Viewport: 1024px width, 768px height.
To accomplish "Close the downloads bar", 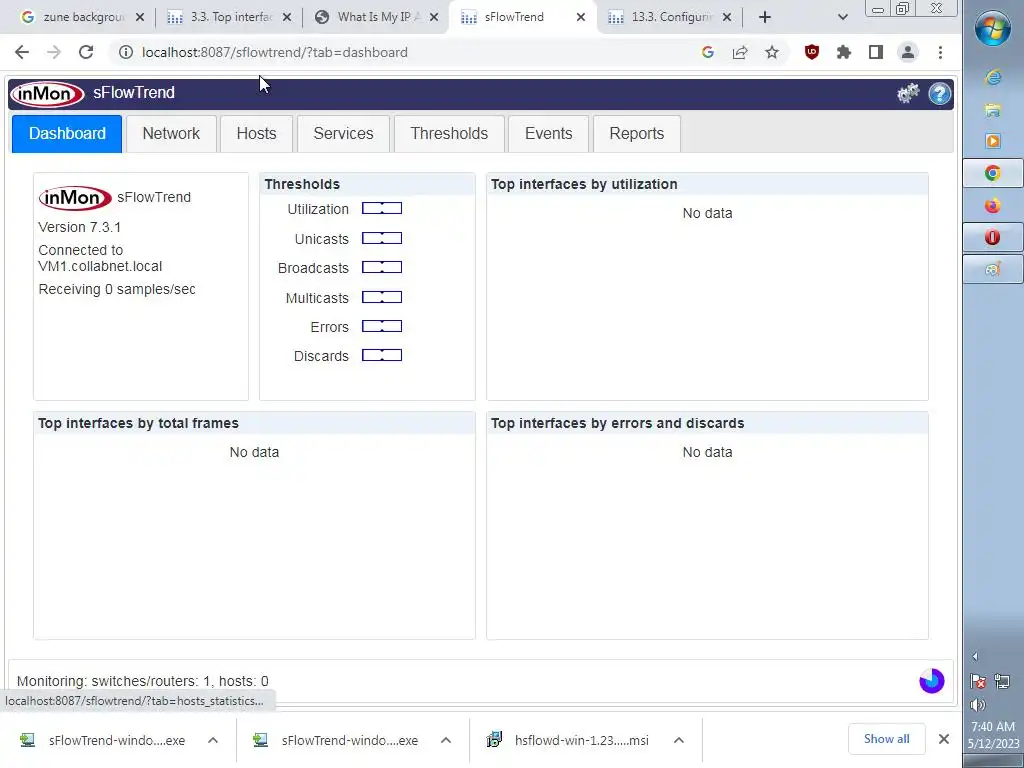I will point(944,739).
